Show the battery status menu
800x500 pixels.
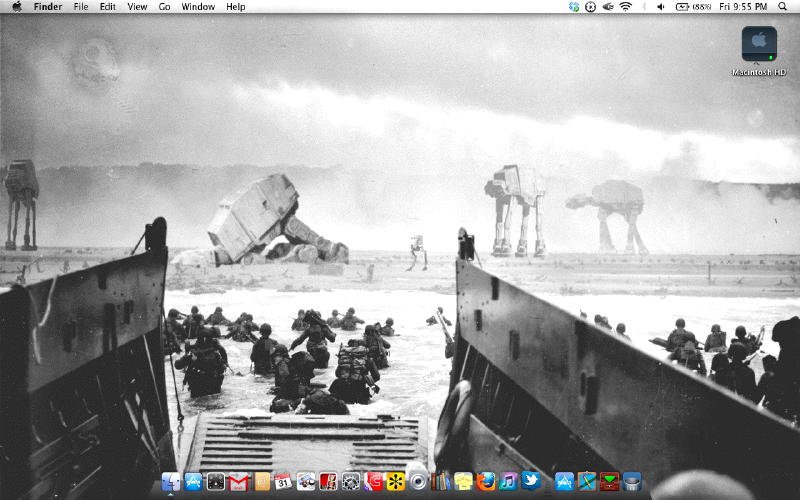pyautogui.click(x=693, y=7)
